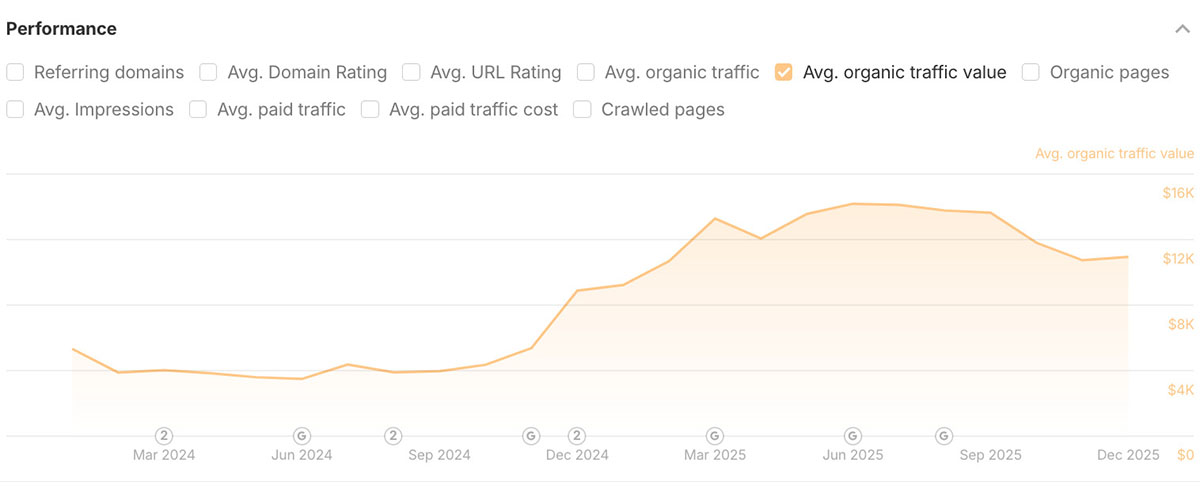Tick the Avg. Domain Rating checkbox
The image size is (1200, 489).
[208, 72]
